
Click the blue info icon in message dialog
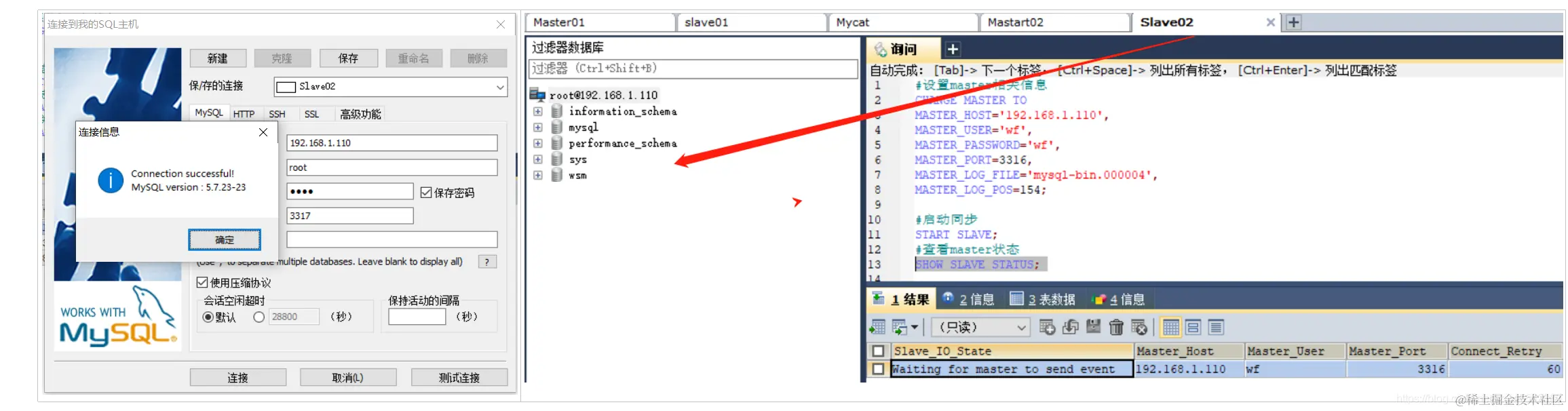[x=111, y=180]
